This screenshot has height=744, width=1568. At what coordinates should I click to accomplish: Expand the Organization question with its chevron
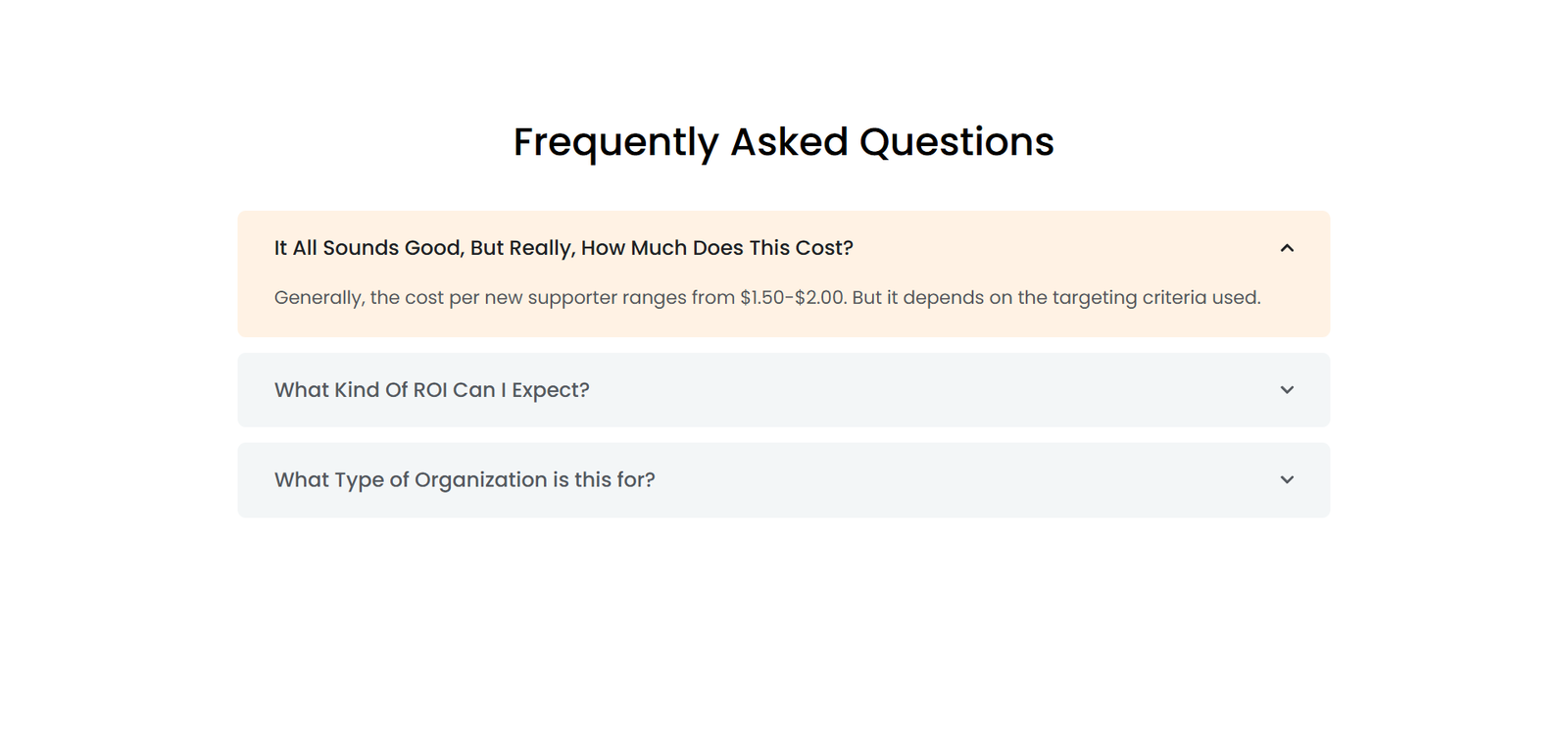pyautogui.click(x=1287, y=480)
